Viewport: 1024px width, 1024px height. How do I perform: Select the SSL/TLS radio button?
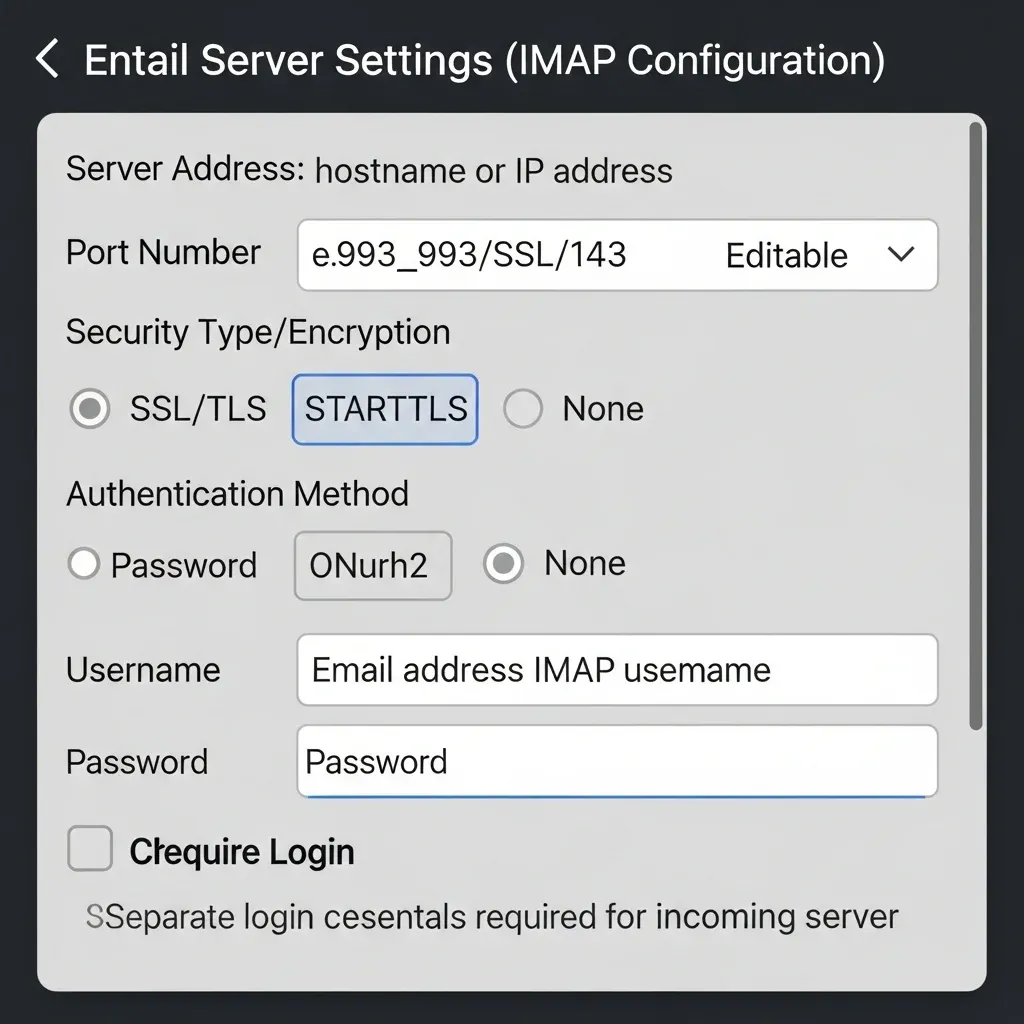click(90, 409)
